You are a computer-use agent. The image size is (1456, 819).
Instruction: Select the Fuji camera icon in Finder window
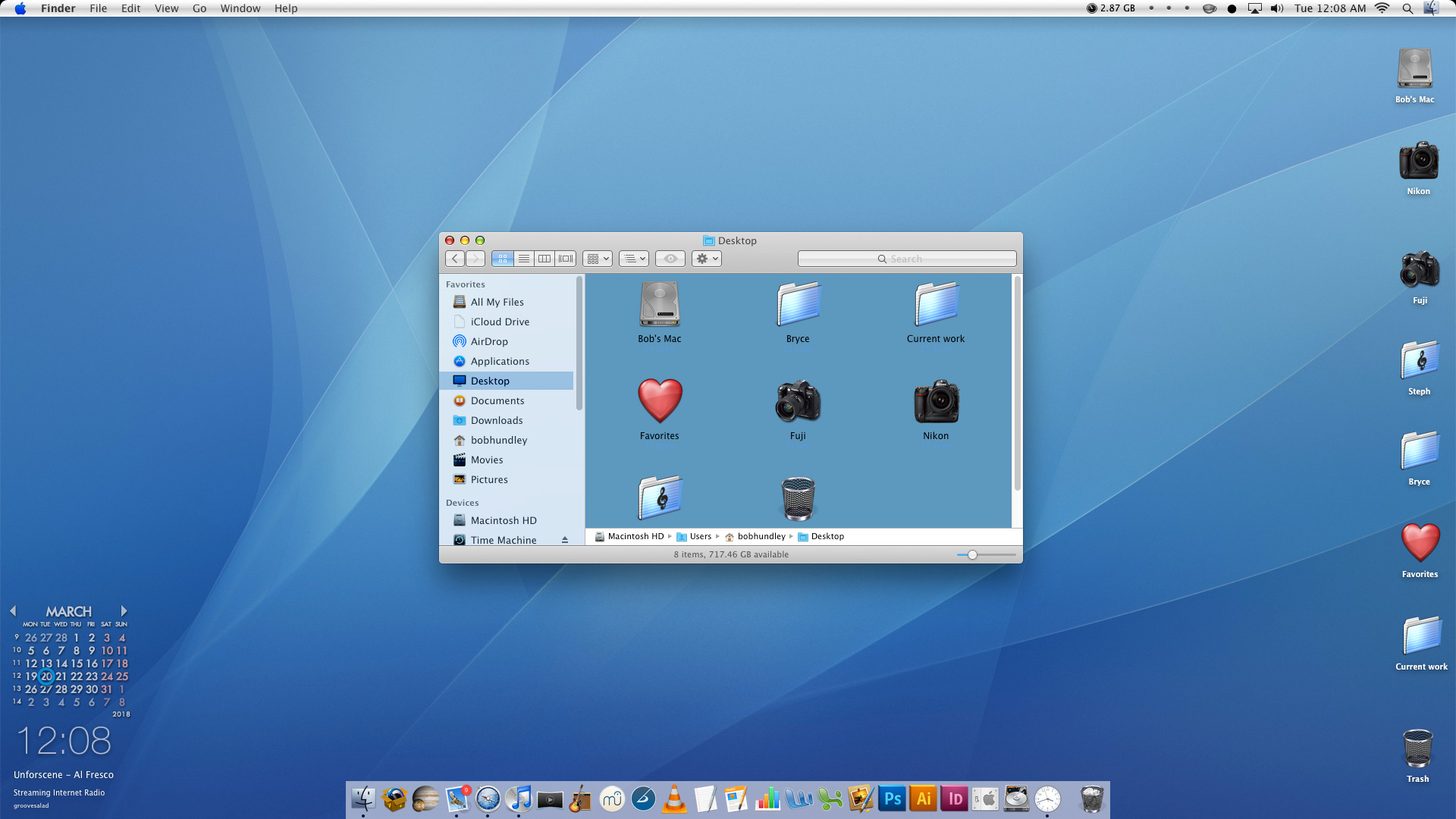click(798, 402)
